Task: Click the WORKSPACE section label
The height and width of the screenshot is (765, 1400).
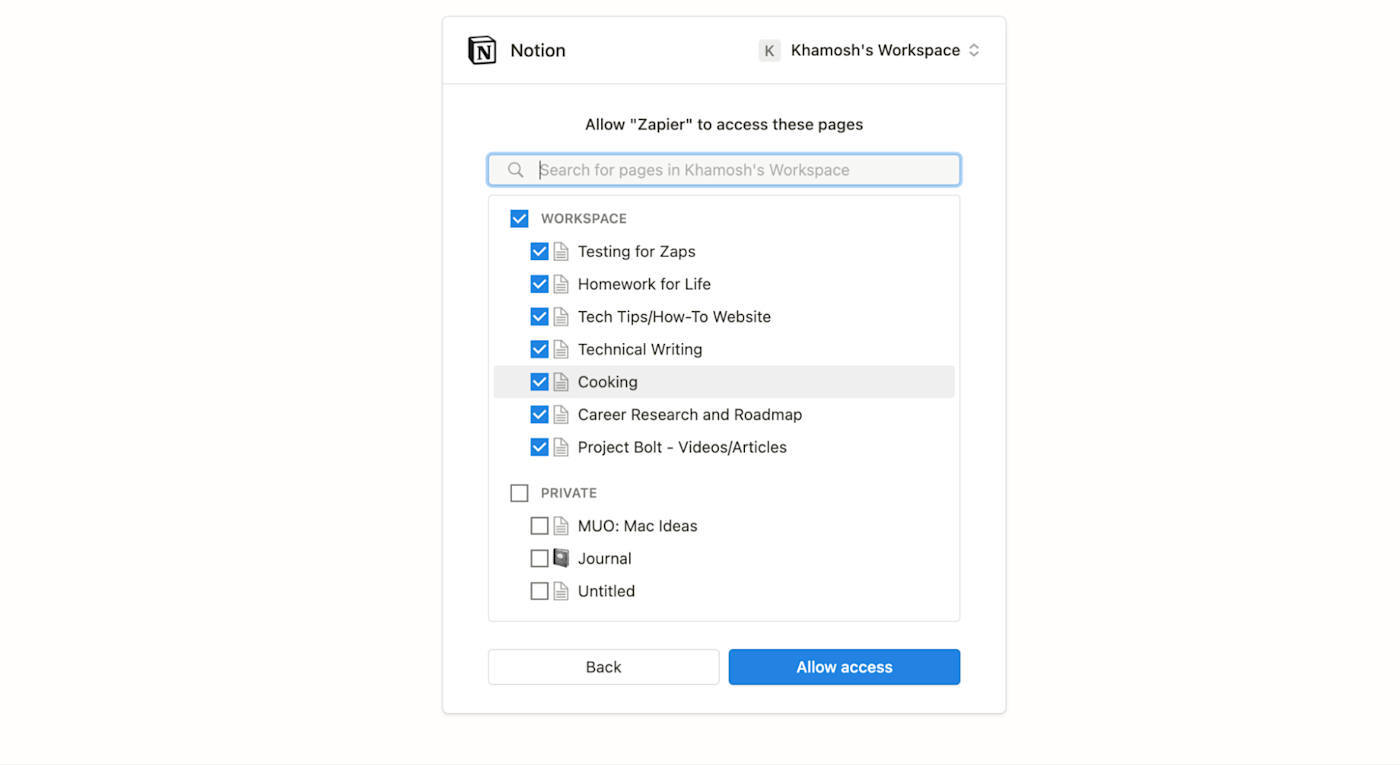Action: coord(584,218)
